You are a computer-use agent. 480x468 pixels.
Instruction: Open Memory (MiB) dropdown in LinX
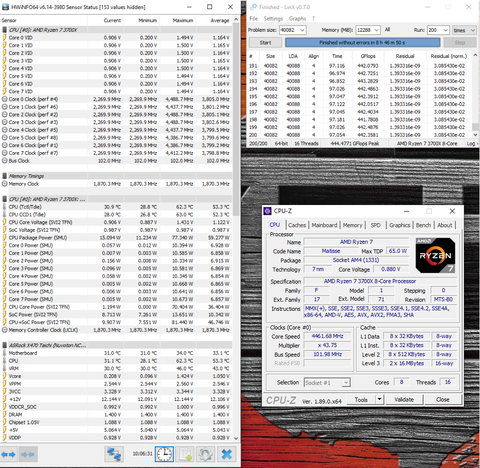[377, 30]
